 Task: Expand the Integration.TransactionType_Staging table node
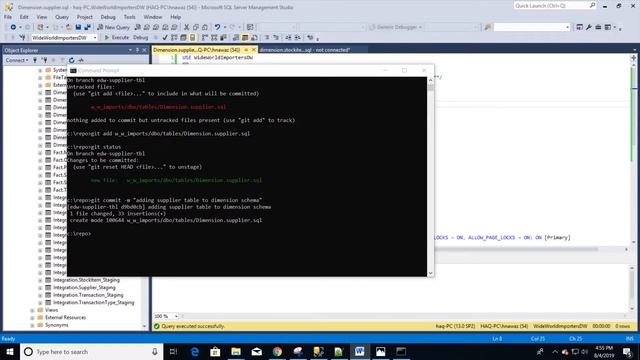coord(40,303)
